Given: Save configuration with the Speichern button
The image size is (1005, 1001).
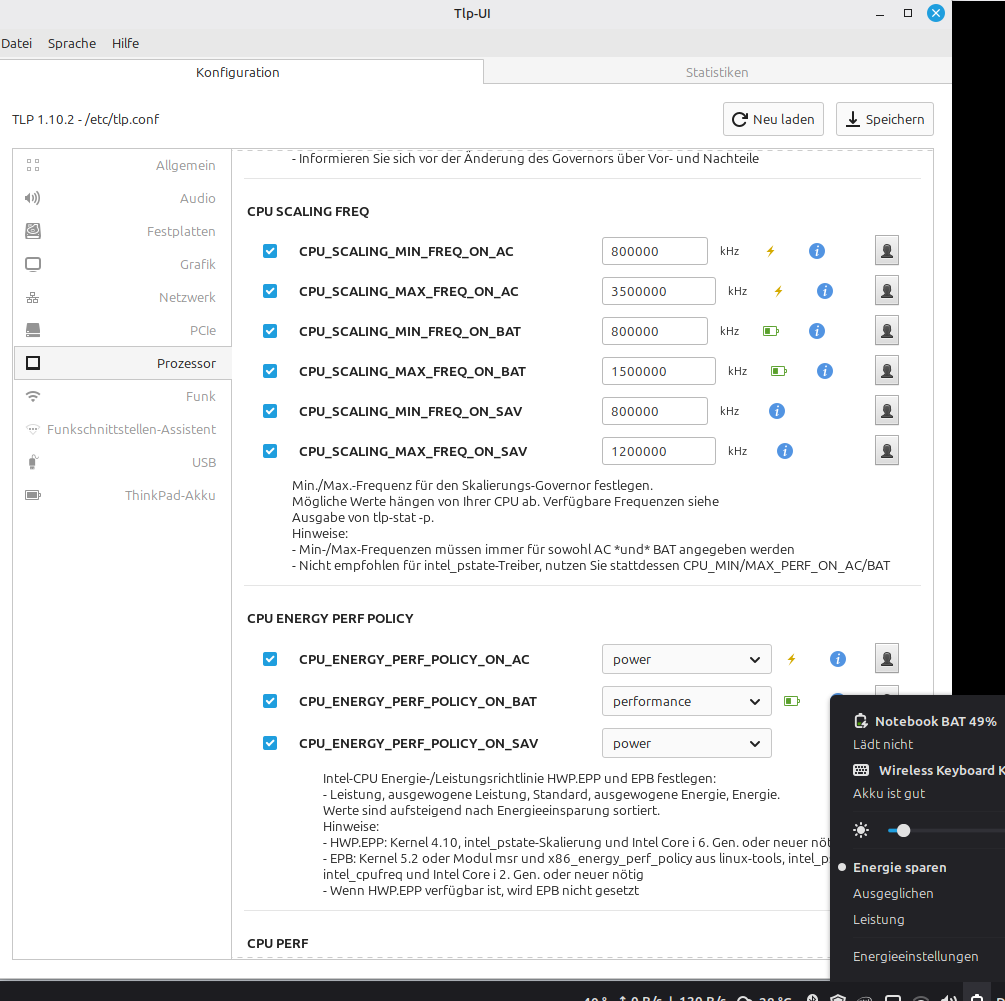Looking at the screenshot, I should coord(885,119).
